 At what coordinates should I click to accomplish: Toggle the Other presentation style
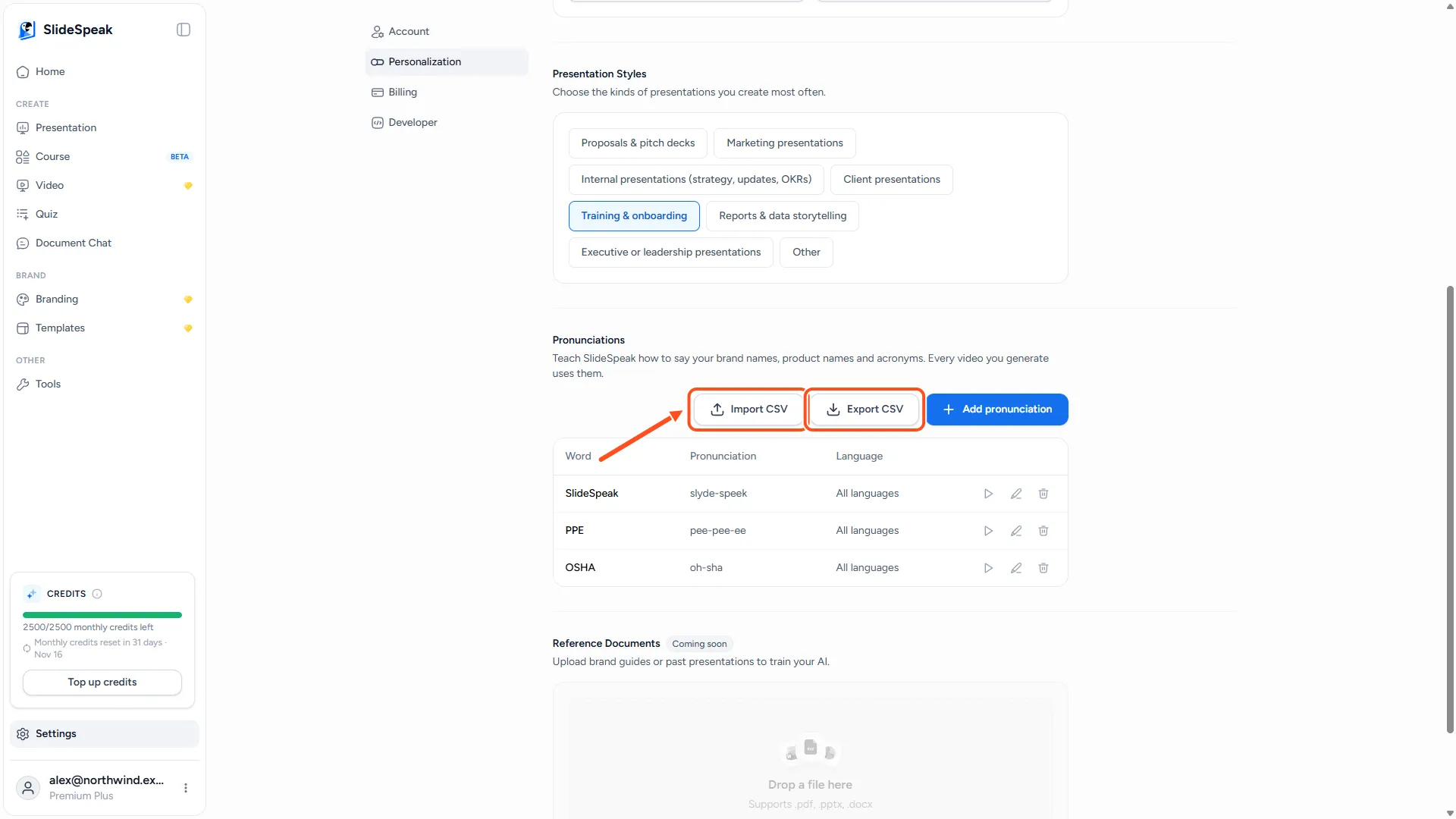click(x=806, y=253)
